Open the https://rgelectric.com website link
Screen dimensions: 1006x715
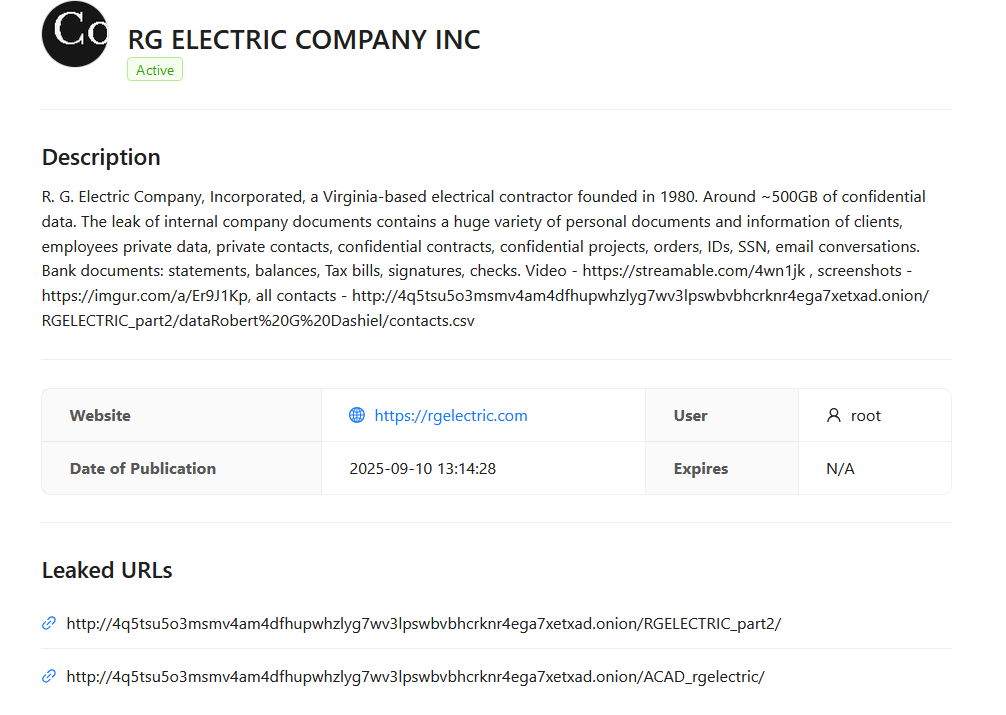pyautogui.click(x=451, y=415)
